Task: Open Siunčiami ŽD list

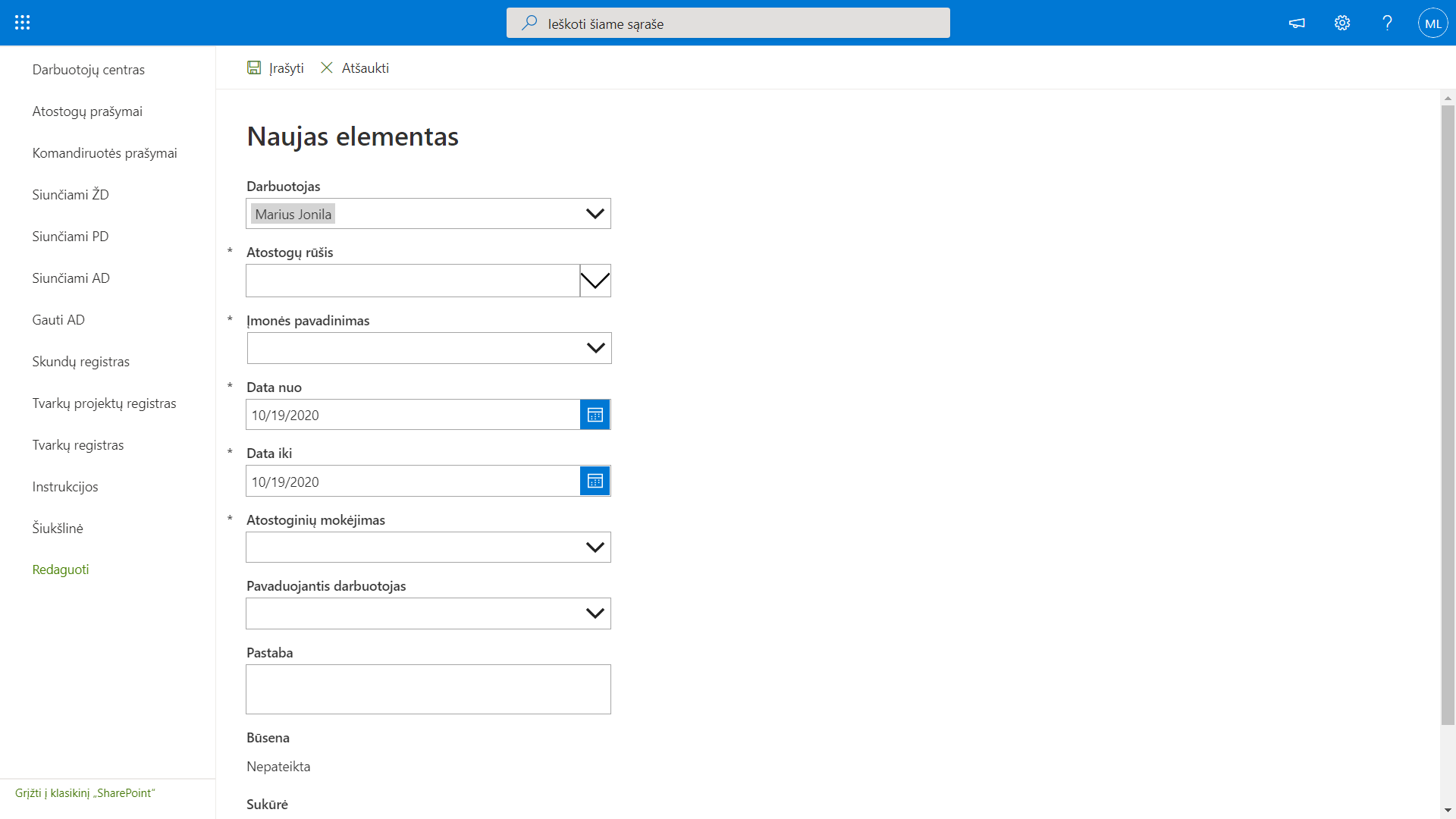Action: (x=71, y=194)
